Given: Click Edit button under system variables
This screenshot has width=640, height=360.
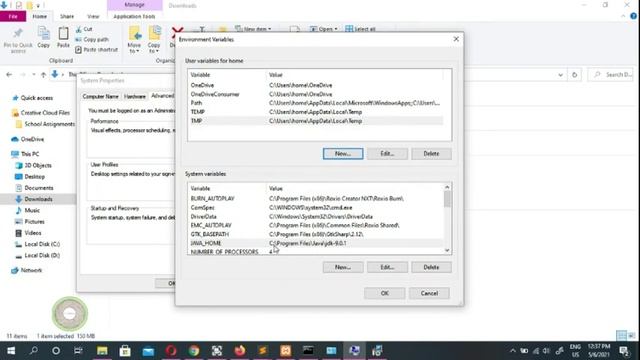Looking at the screenshot, I should [387, 267].
